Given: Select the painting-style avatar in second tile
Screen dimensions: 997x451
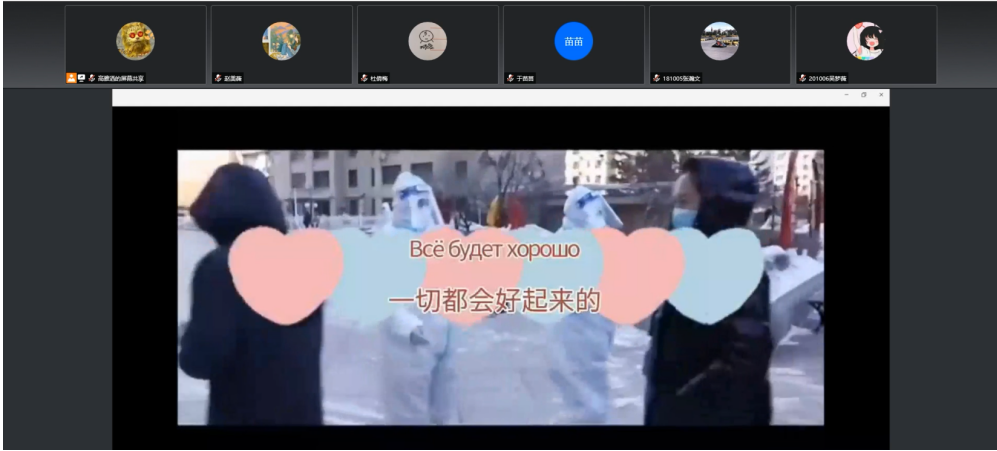Looking at the screenshot, I should (x=281, y=41).
